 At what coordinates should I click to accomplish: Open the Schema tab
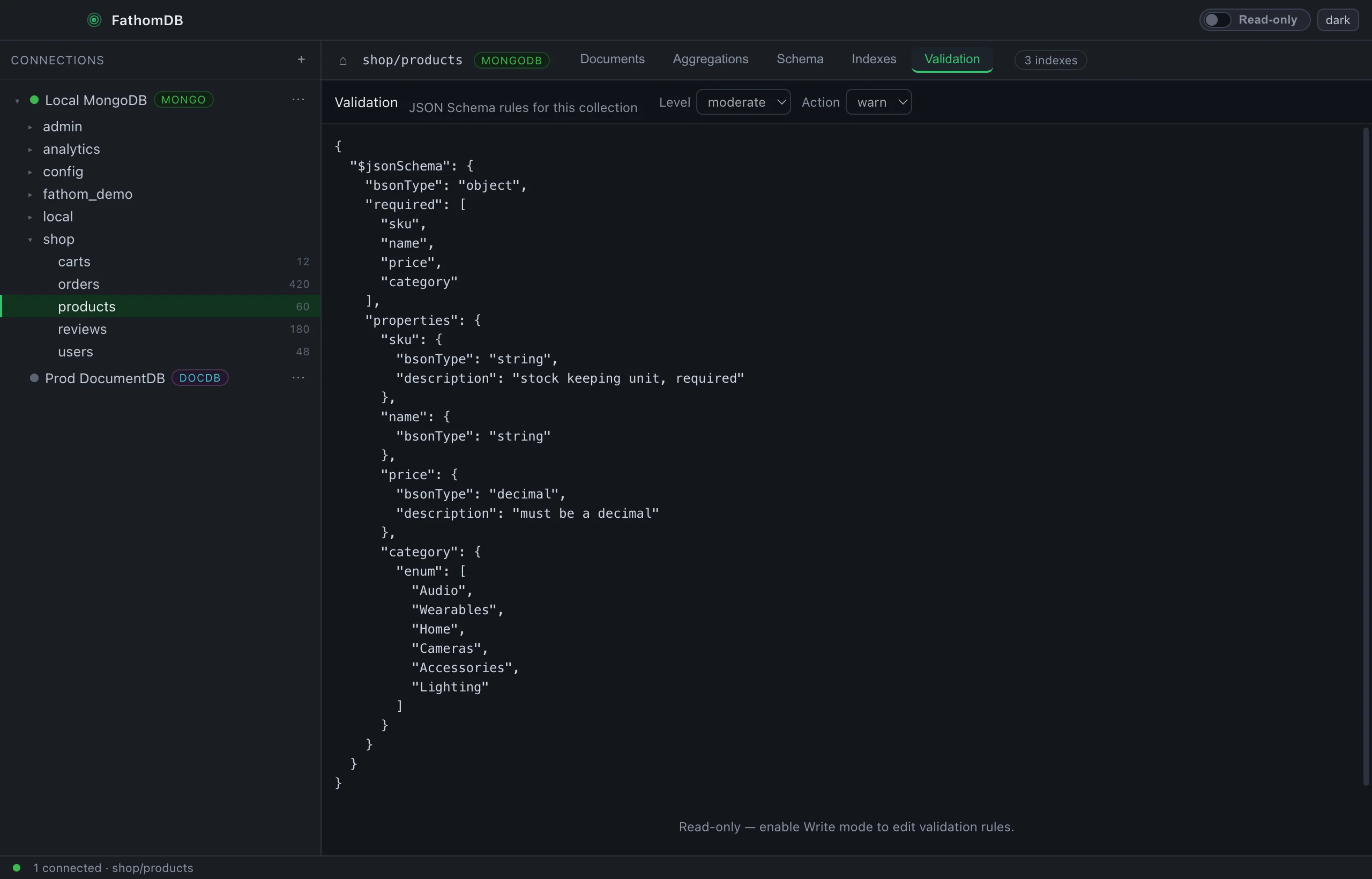(800, 59)
